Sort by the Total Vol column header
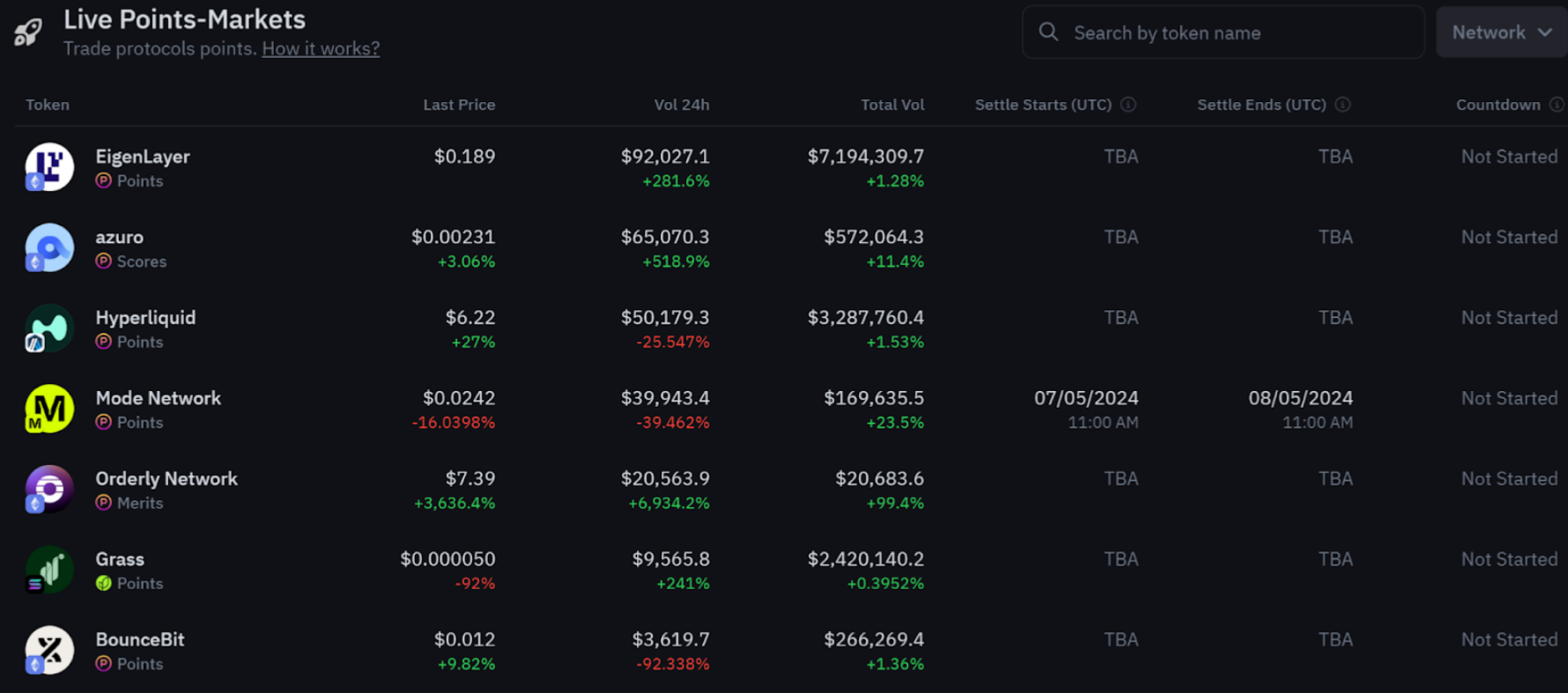1568x693 pixels. [x=892, y=105]
